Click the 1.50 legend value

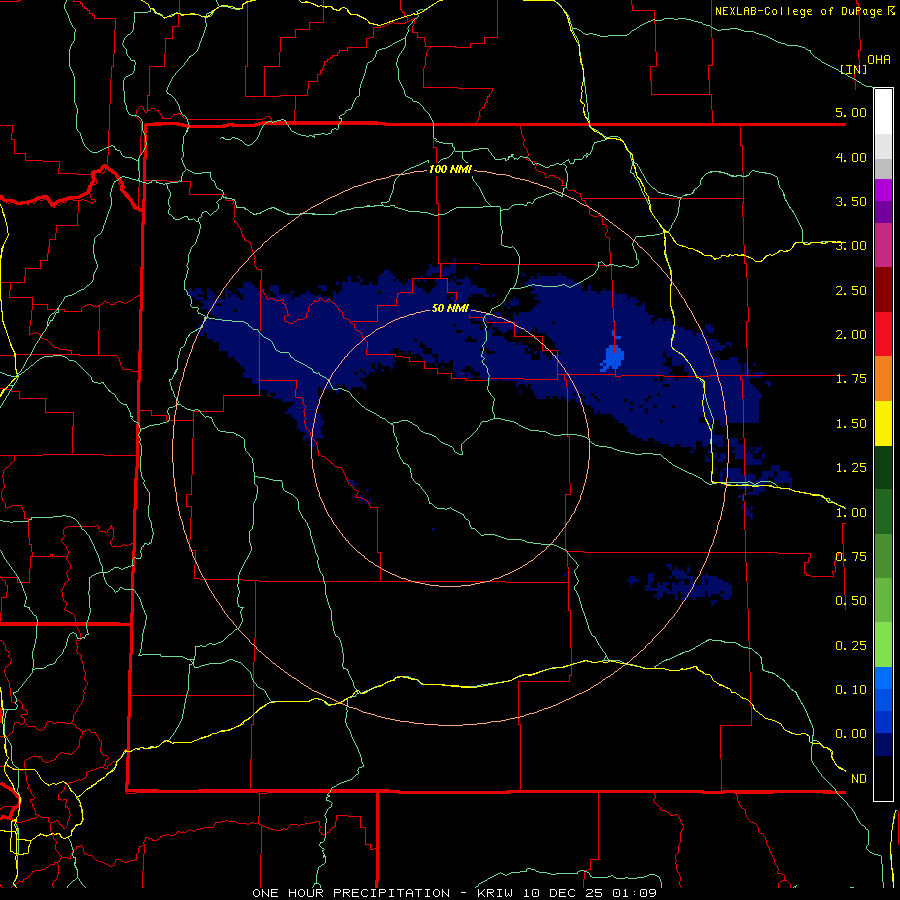click(x=851, y=424)
